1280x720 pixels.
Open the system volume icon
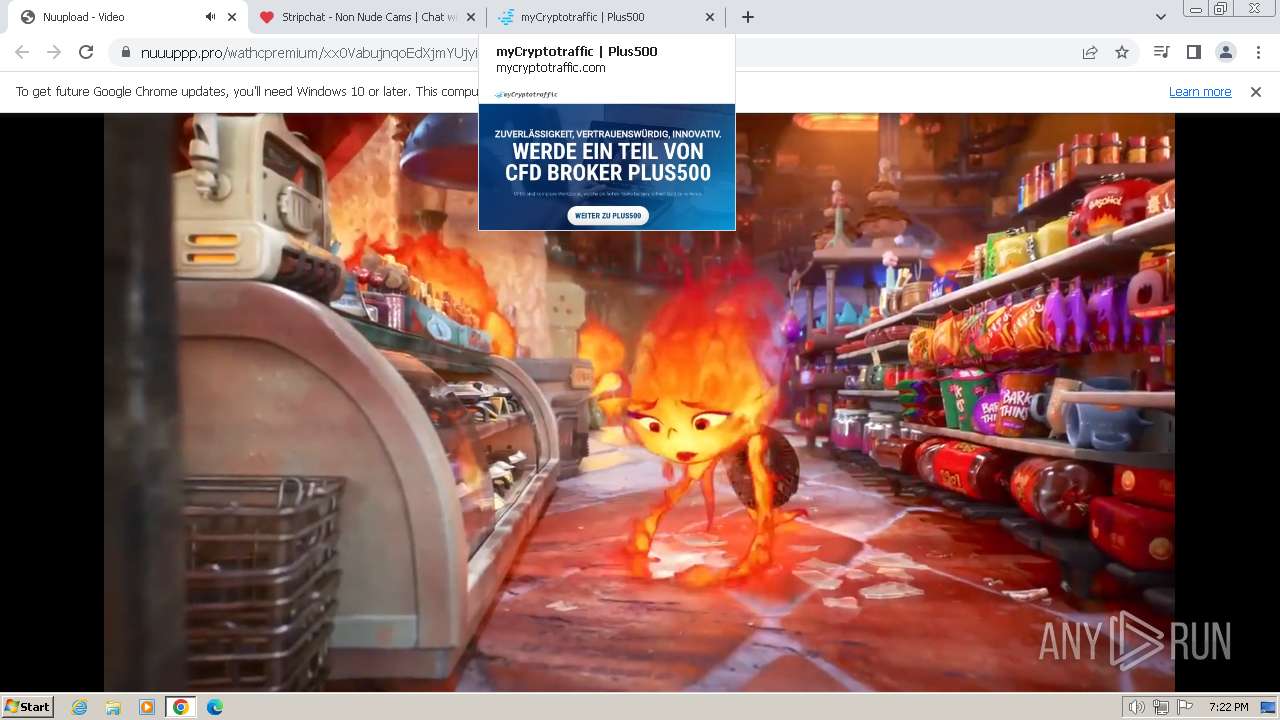(1137, 707)
